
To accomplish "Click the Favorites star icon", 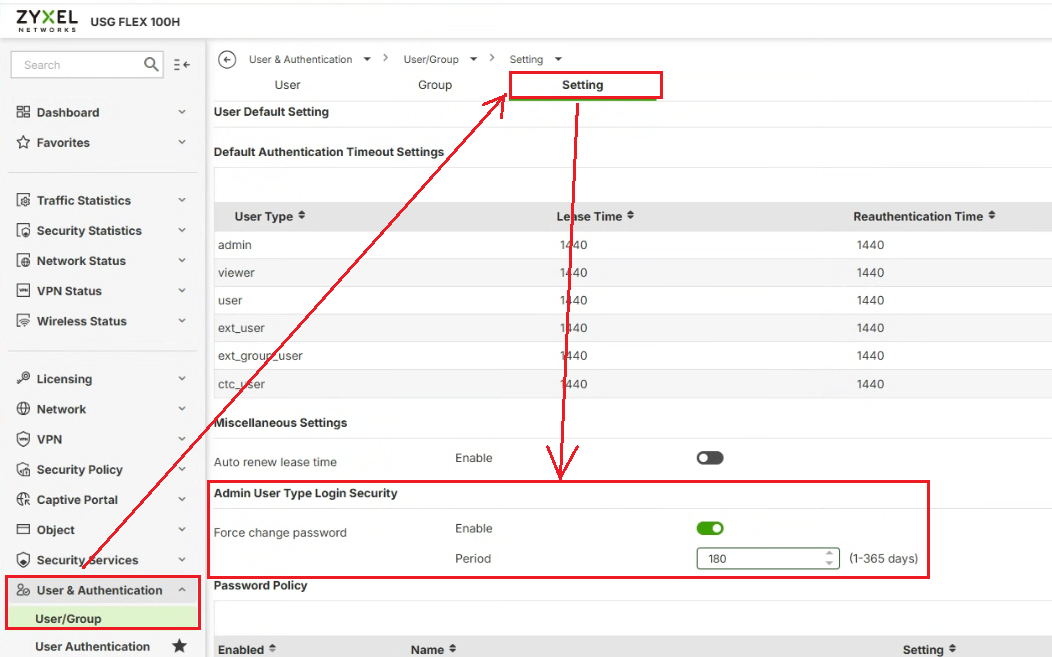I will pyautogui.click(x=23, y=143).
